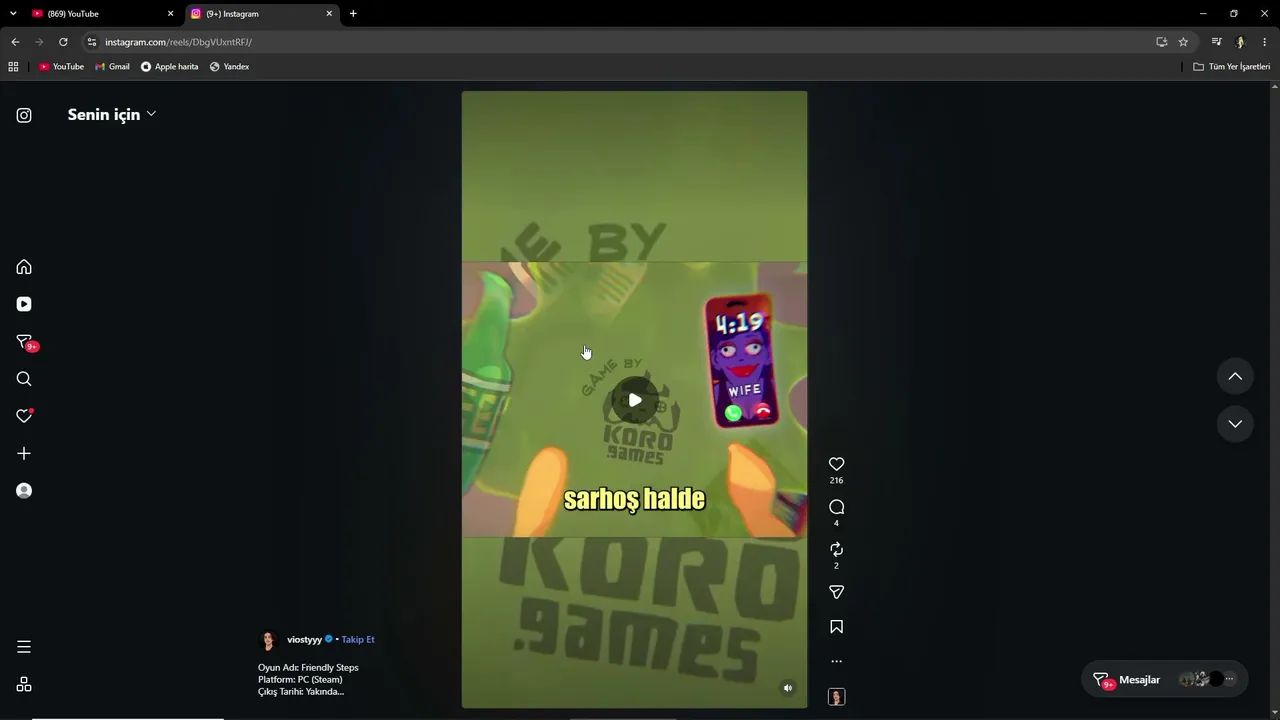Open the Mesajlar floating button
The image size is (1280, 720).
(x=1165, y=680)
